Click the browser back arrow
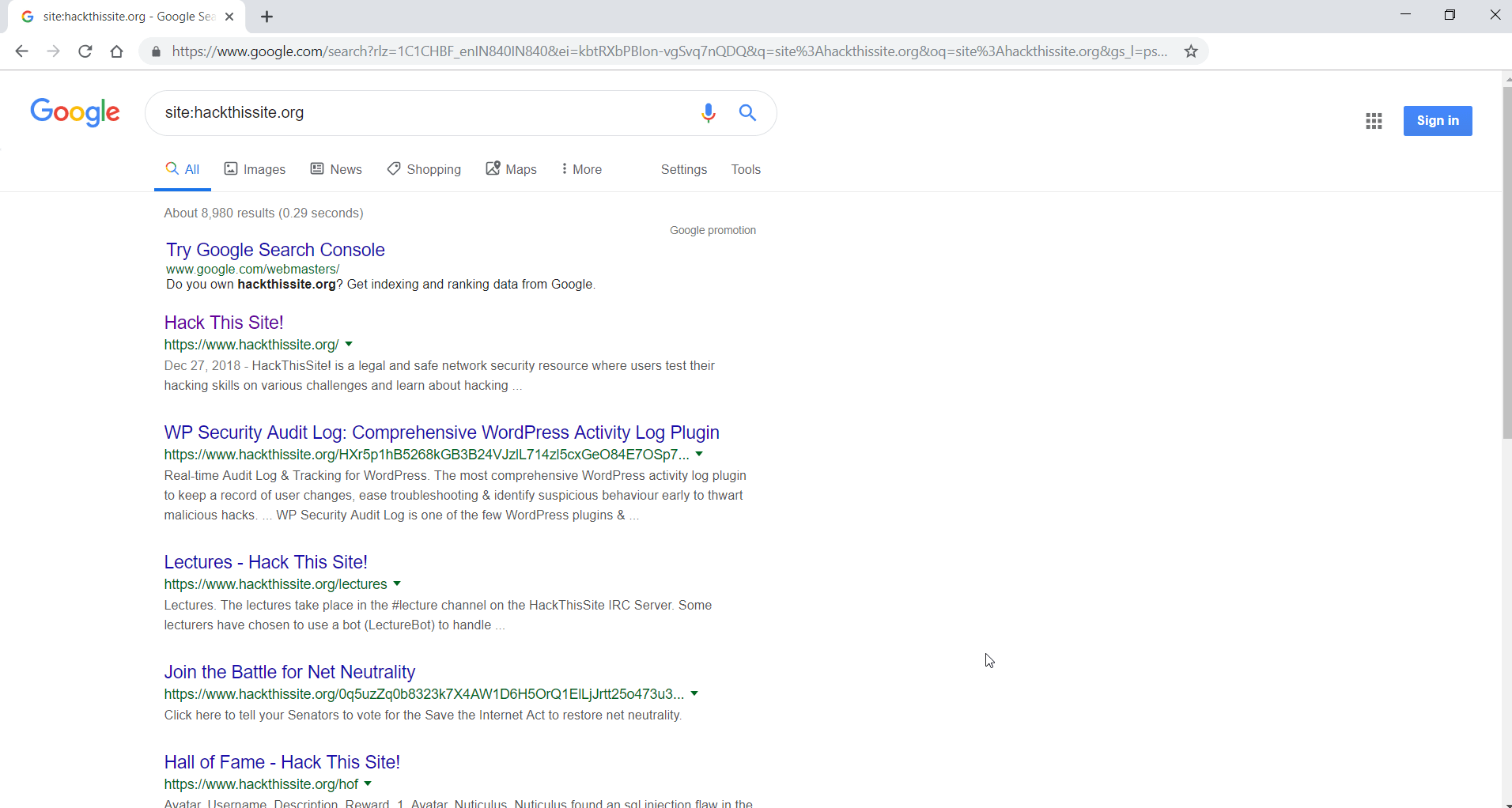Viewport: 1512px width, 808px height. [21, 51]
